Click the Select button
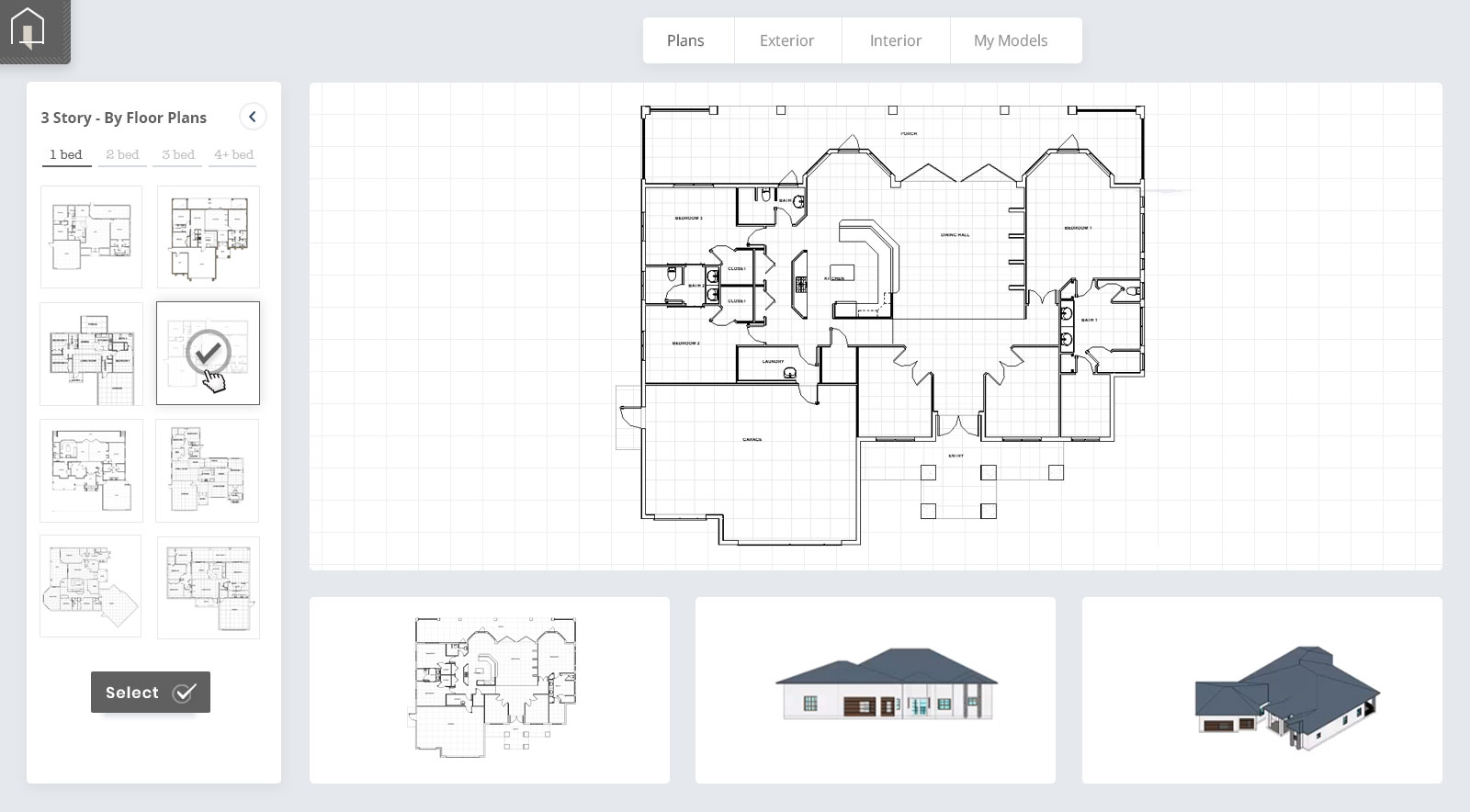 (x=151, y=693)
